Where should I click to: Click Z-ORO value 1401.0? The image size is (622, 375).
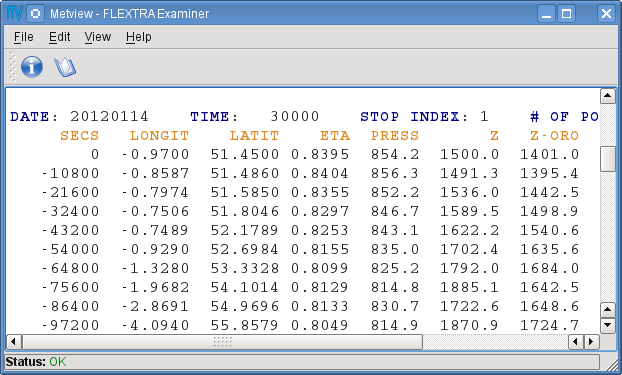[550, 154]
